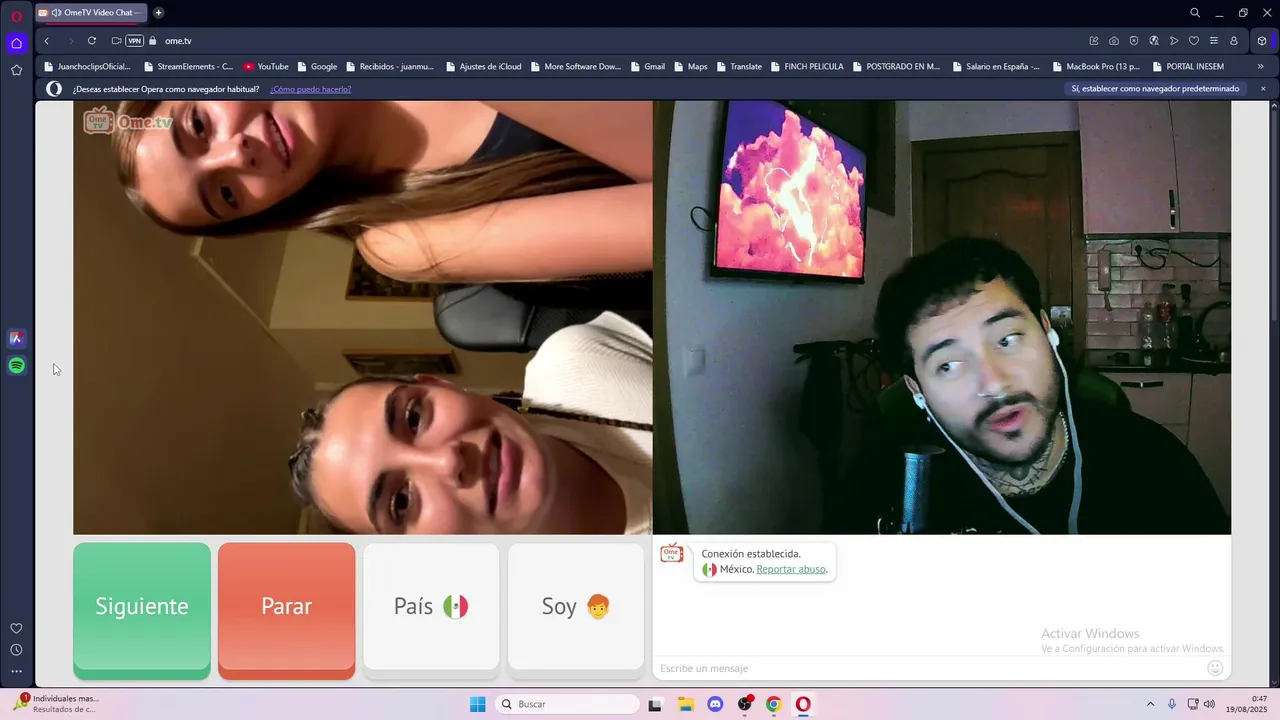The height and width of the screenshot is (720, 1280).
Task: Open the Easy Setup sliders icon
Action: 1213,41
